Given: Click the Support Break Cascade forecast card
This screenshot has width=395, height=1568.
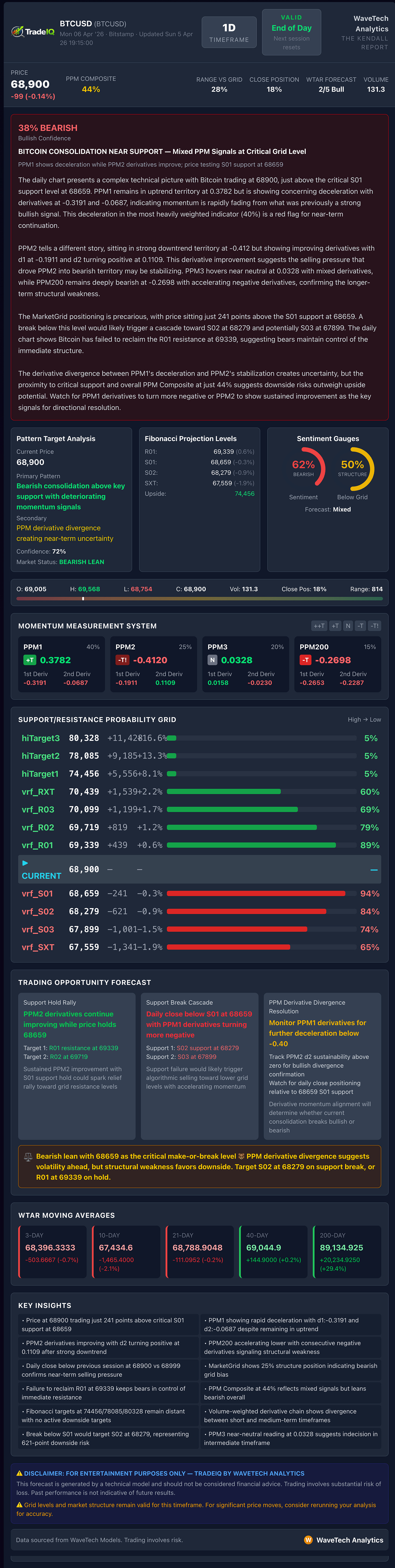Looking at the screenshot, I should [200, 1066].
